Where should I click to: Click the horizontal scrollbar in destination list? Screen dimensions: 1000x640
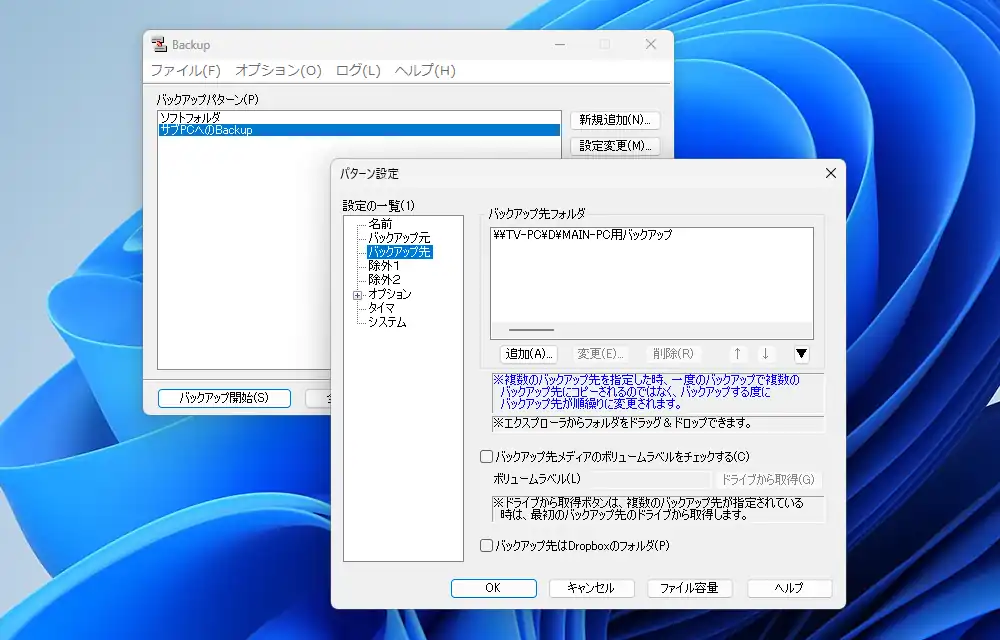pos(531,329)
